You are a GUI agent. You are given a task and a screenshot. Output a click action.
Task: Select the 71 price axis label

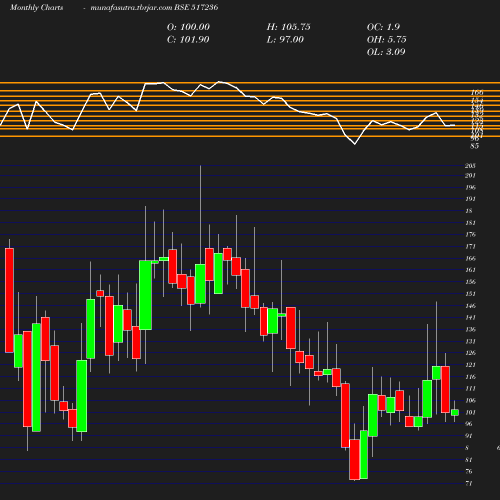(469, 484)
